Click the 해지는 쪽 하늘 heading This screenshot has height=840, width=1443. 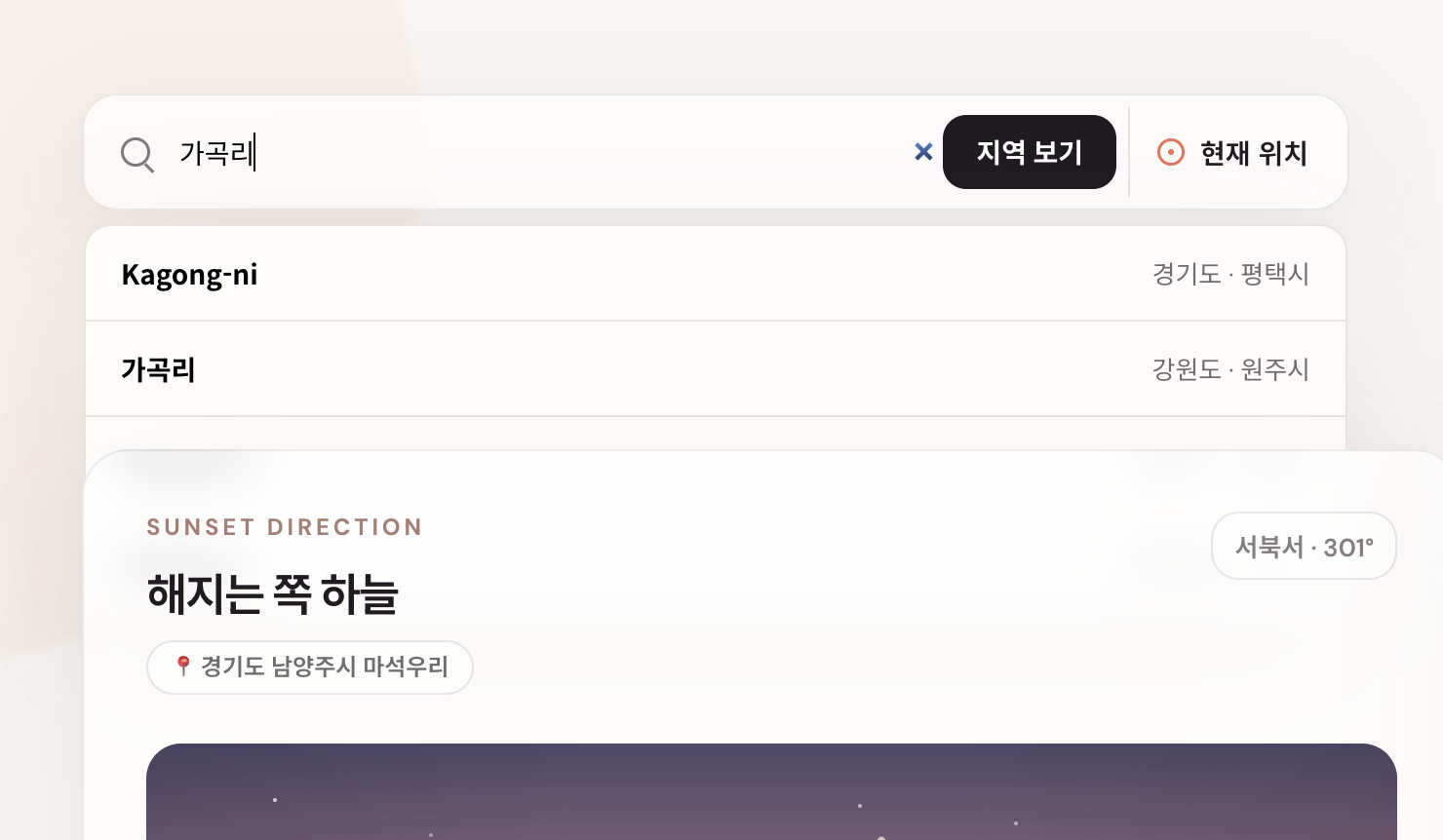273,593
